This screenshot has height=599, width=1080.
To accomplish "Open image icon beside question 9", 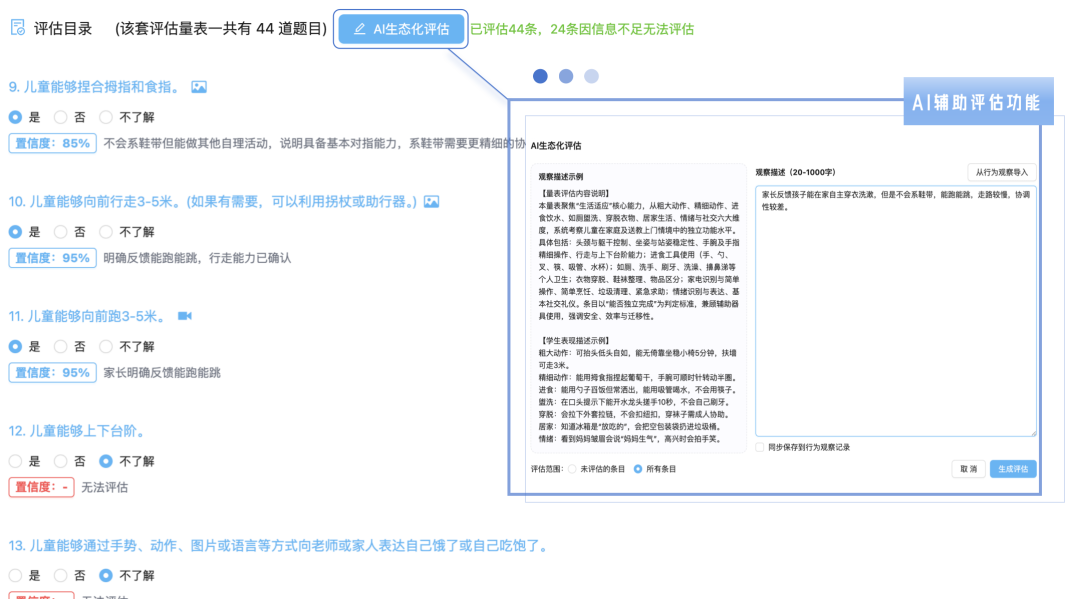I will [199, 87].
